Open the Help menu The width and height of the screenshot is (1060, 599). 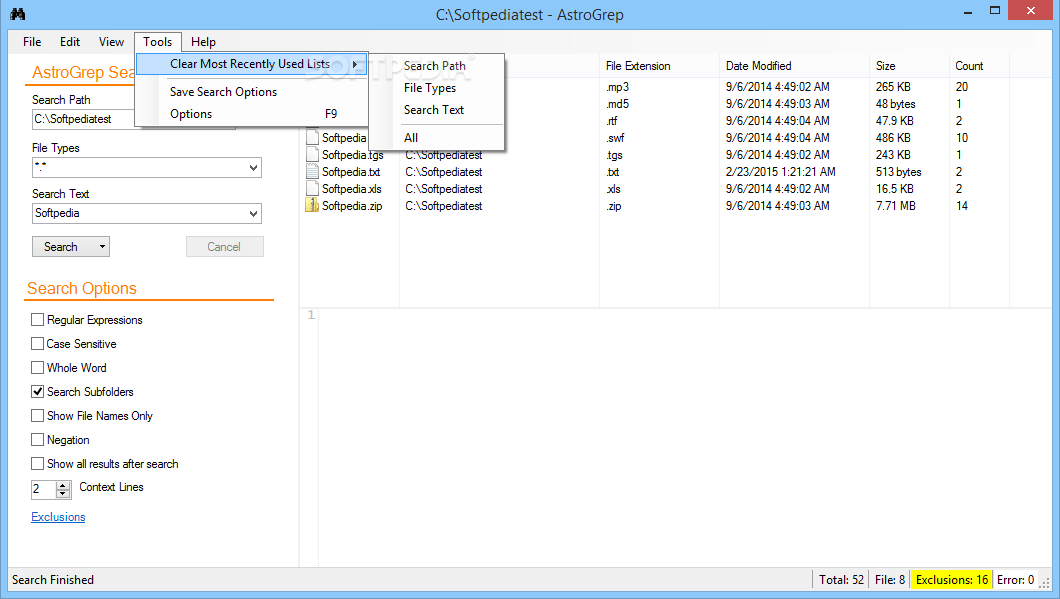(x=203, y=42)
